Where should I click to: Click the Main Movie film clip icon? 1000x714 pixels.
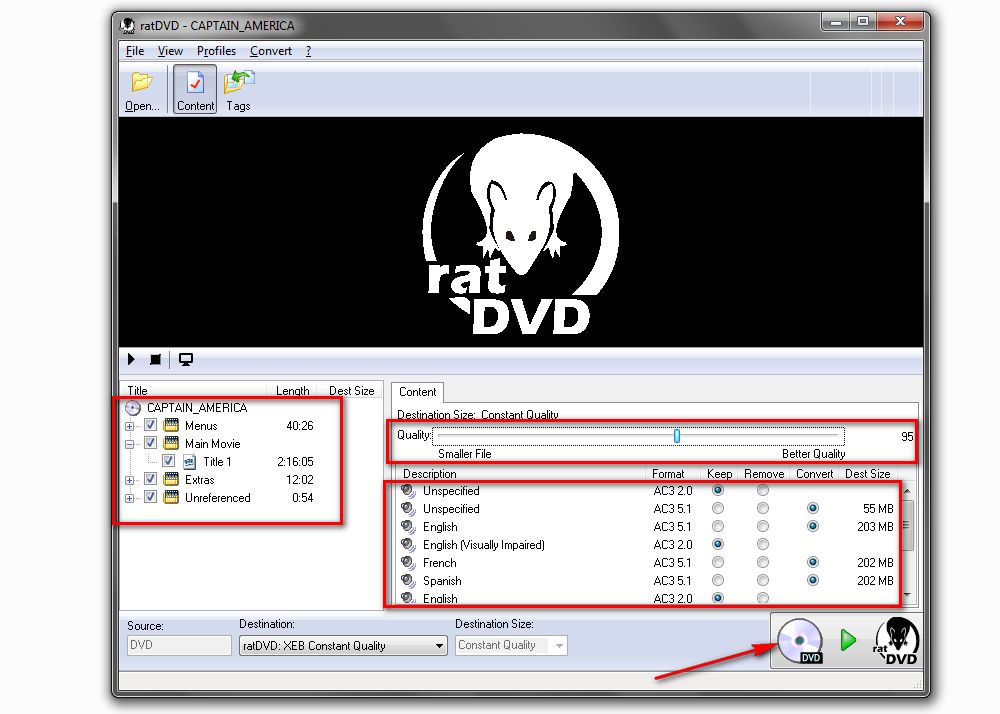[x=171, y=443]
